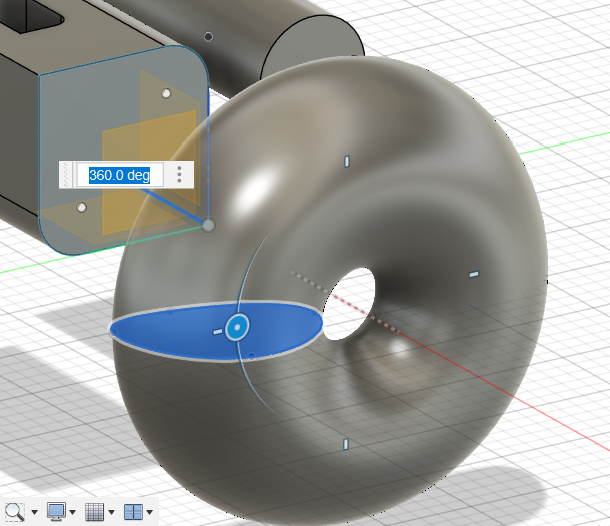Open the angle field's three-dot options menu
The height and width of the screenshot is (526, 610).
point(179,175)
